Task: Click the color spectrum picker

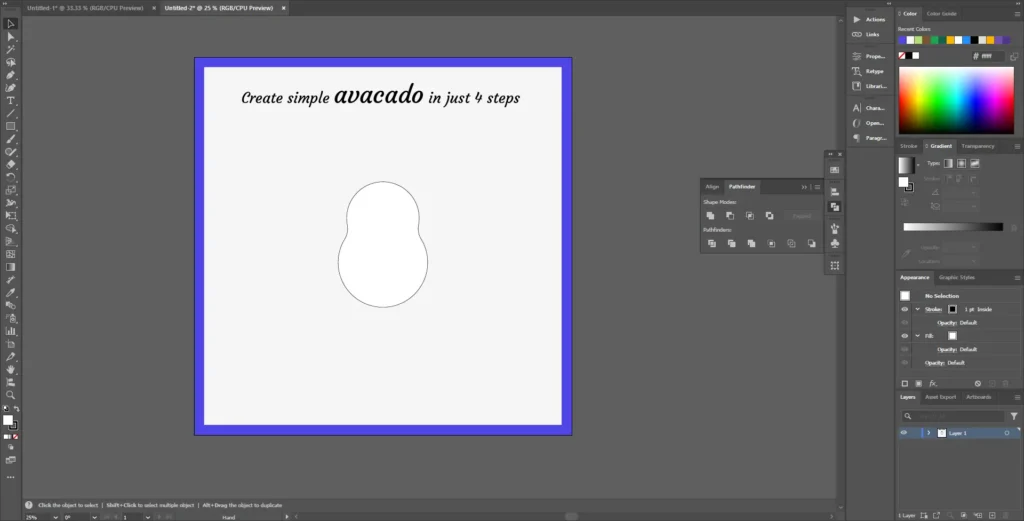Action: [956, 101]
